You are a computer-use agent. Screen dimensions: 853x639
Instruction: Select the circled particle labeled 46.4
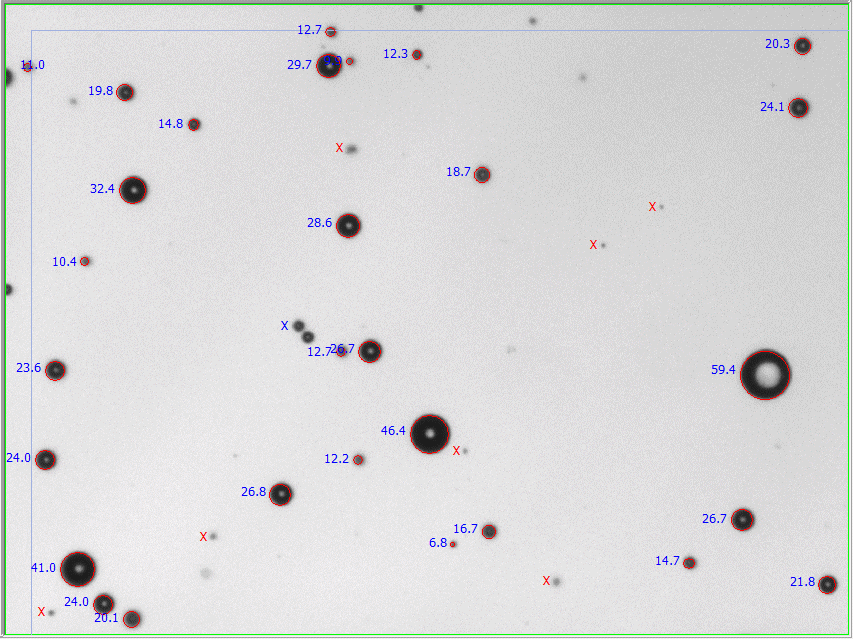[430, 434]
